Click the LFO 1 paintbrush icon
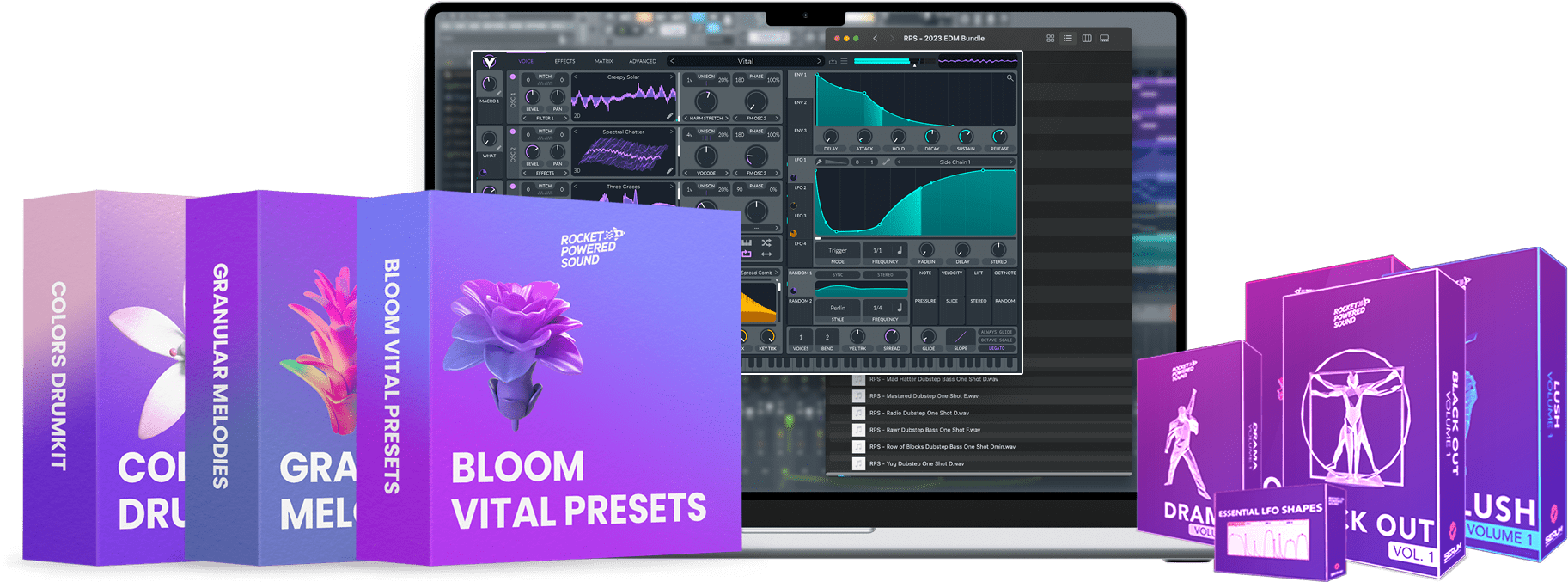This screenshot has width=1568, height=582. (819, 162)
